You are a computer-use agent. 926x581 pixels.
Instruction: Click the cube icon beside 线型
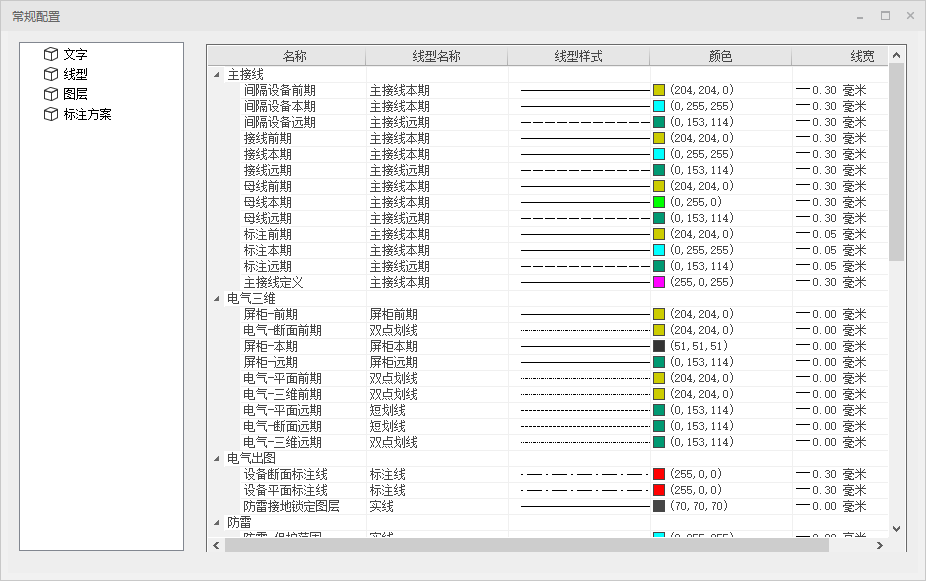pos(50,74)
